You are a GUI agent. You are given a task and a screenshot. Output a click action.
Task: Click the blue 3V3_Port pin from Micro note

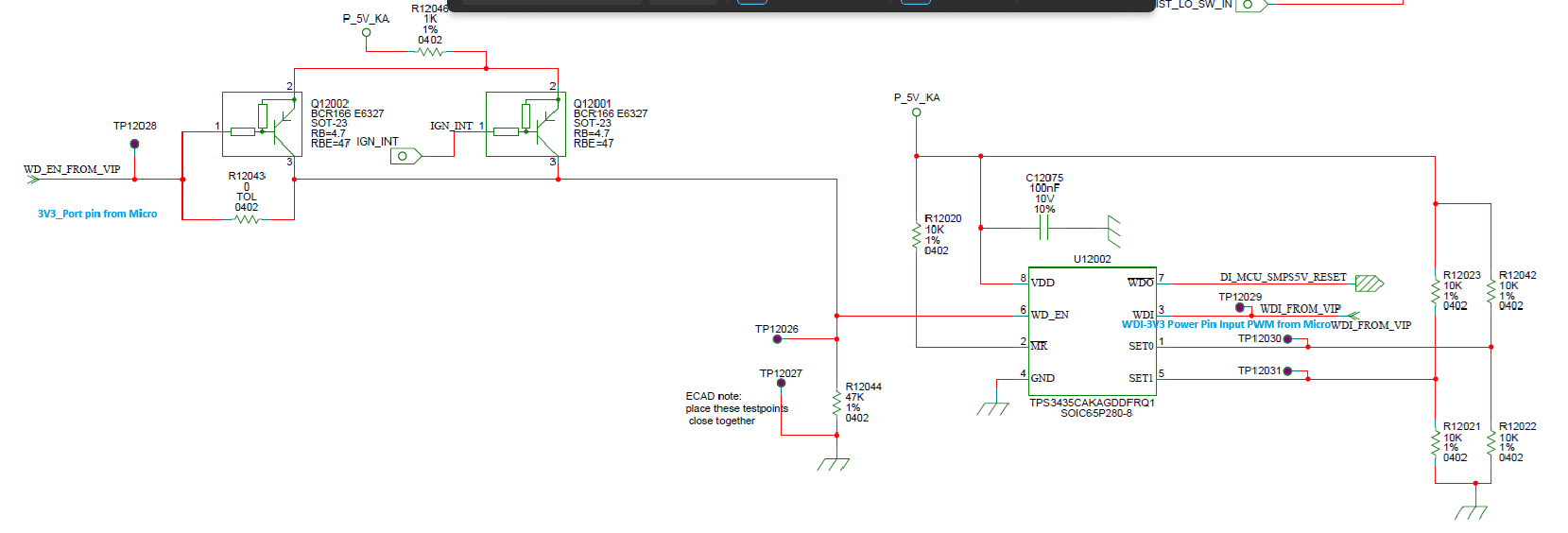pos(97,214)
